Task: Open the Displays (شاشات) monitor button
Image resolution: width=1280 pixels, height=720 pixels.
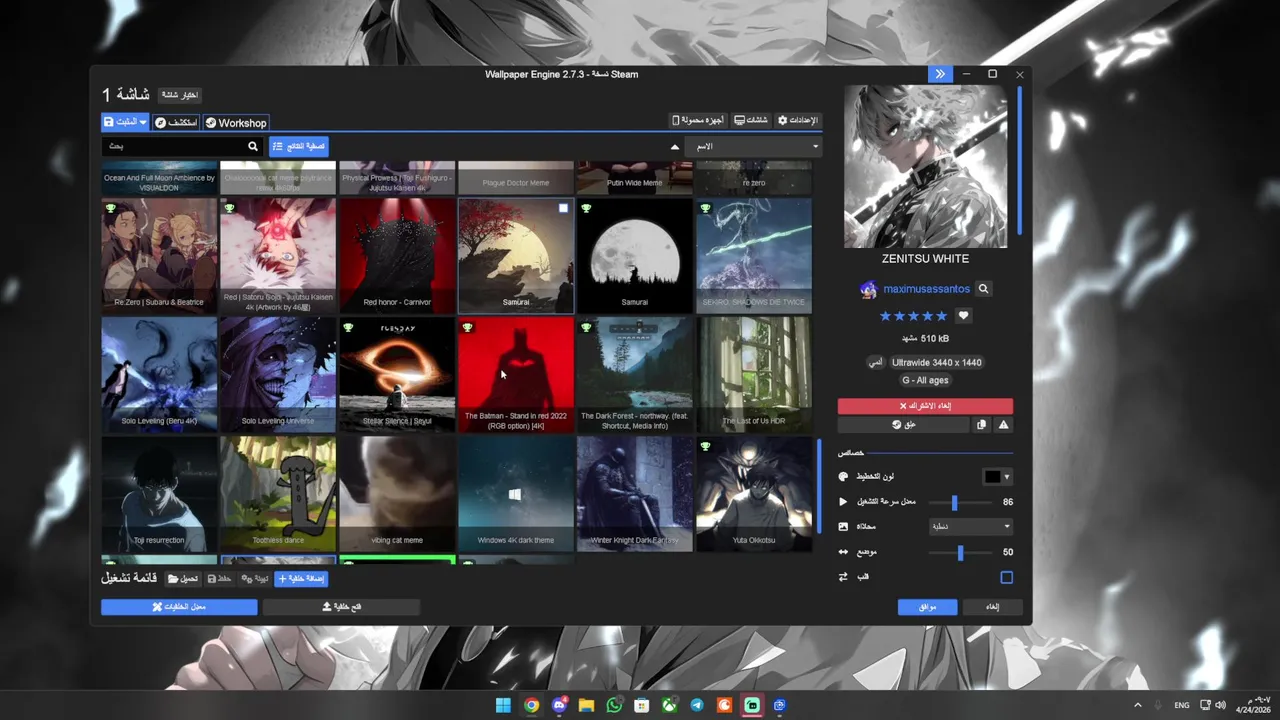Action: point(751,120)
